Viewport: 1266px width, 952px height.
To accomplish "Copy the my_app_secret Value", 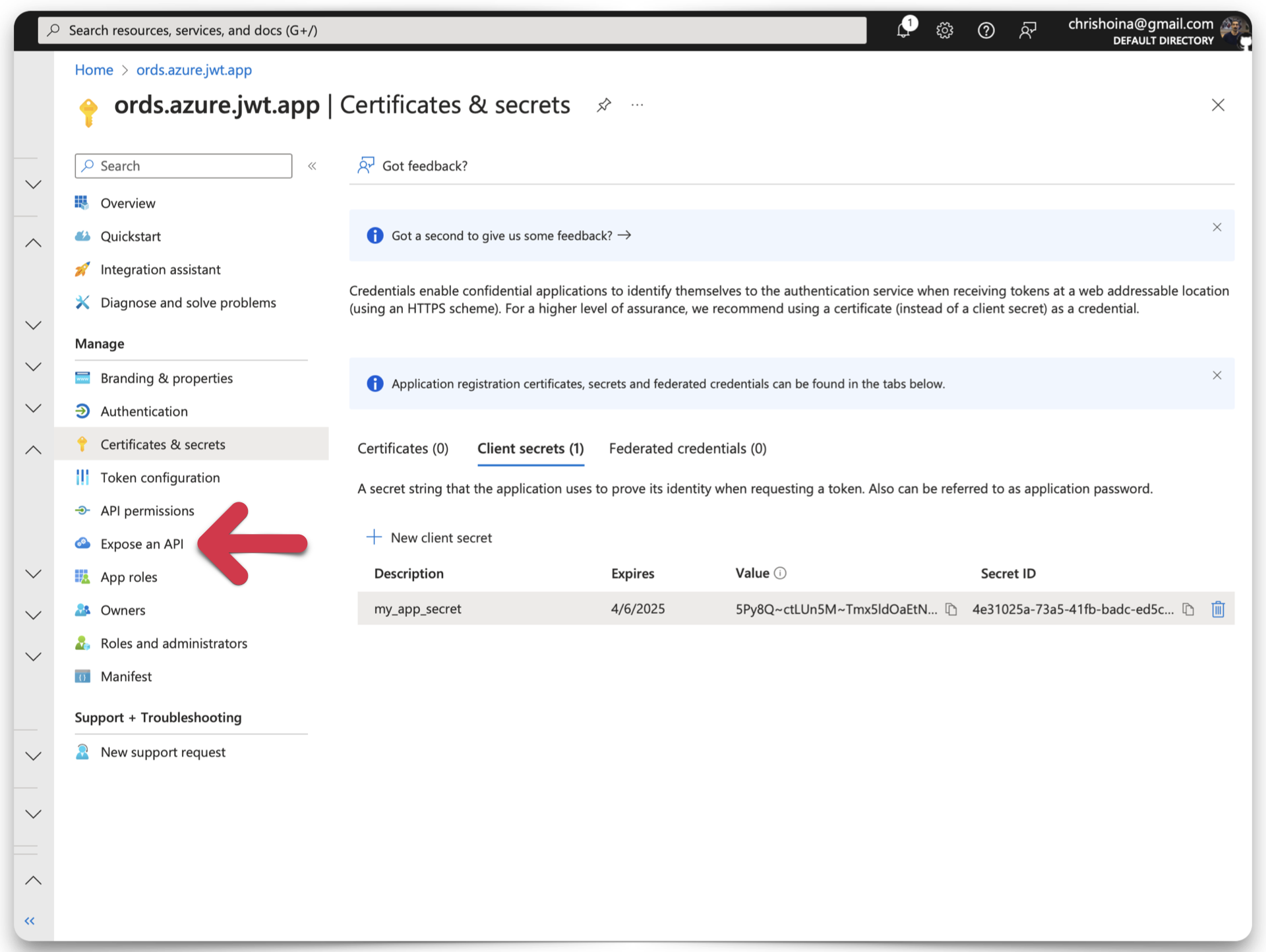I will point(951,609).
